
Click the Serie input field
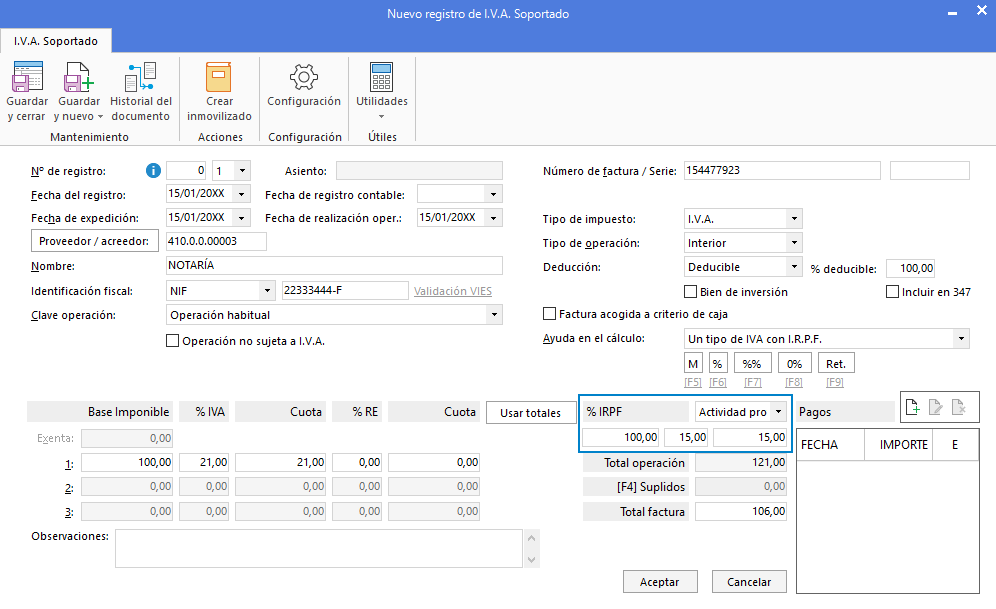pyautogui.click(x=929, y=170)
